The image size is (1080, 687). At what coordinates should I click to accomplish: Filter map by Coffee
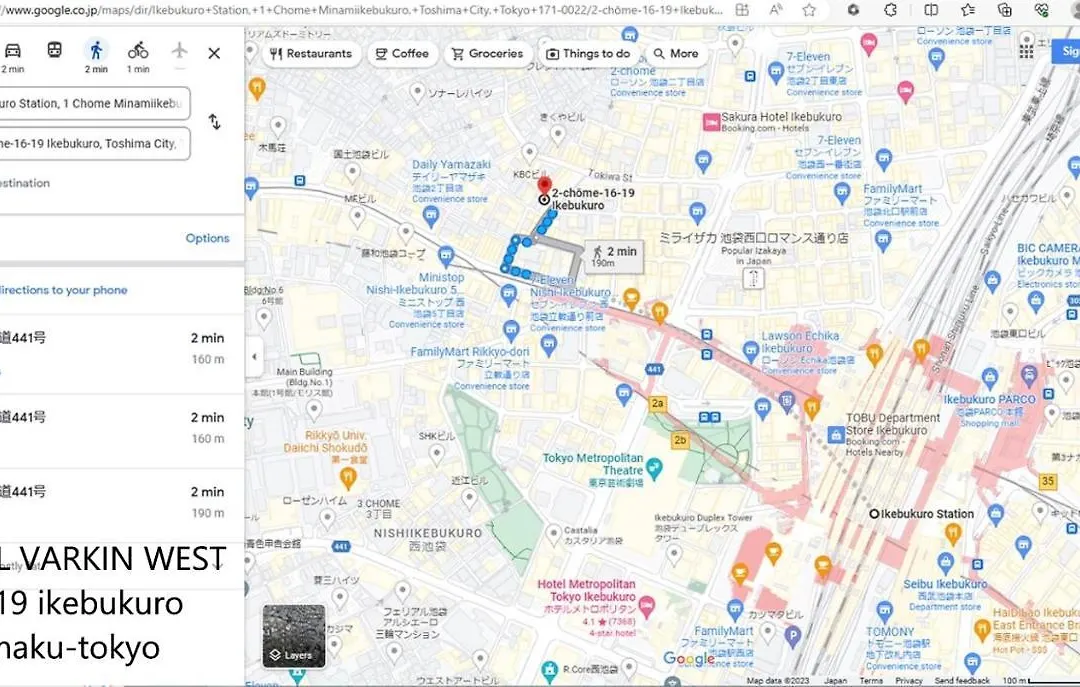click(x=402, y=54)
